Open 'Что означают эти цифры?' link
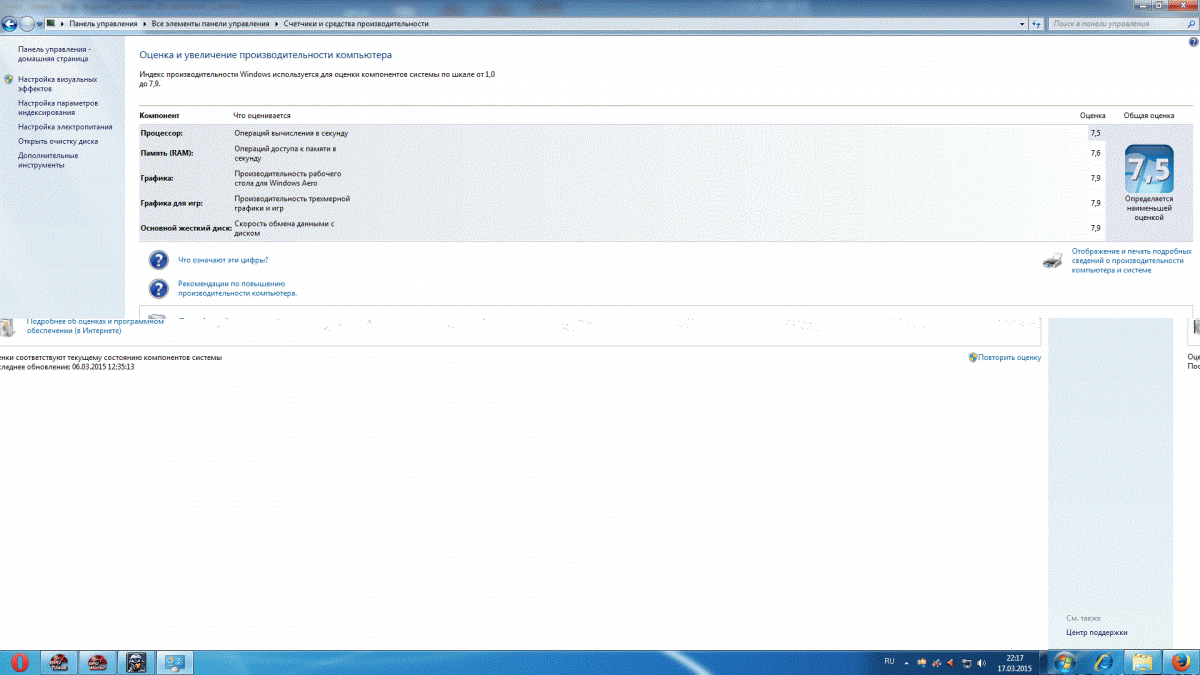This screenshot has height=675, width=1200. [223, 260]
